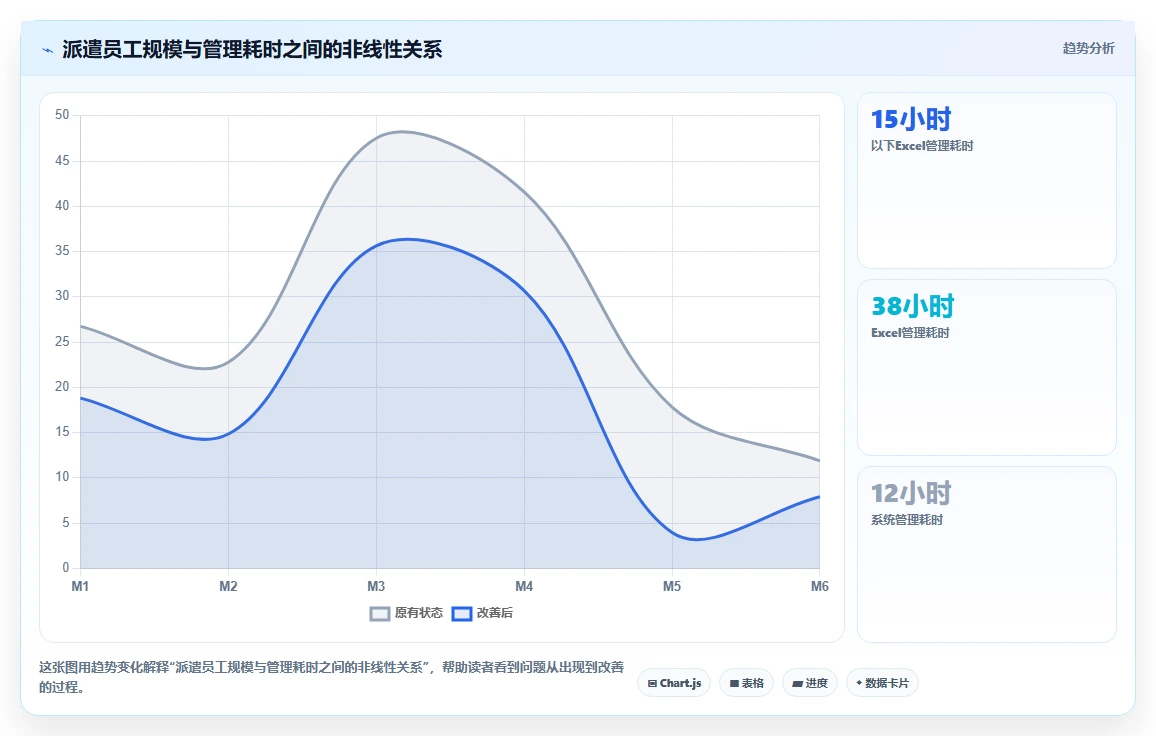The height and width of the screenshot is (736, 1156).
Task: Click the 改善后 legend label text
Action: tap(495, 613)
